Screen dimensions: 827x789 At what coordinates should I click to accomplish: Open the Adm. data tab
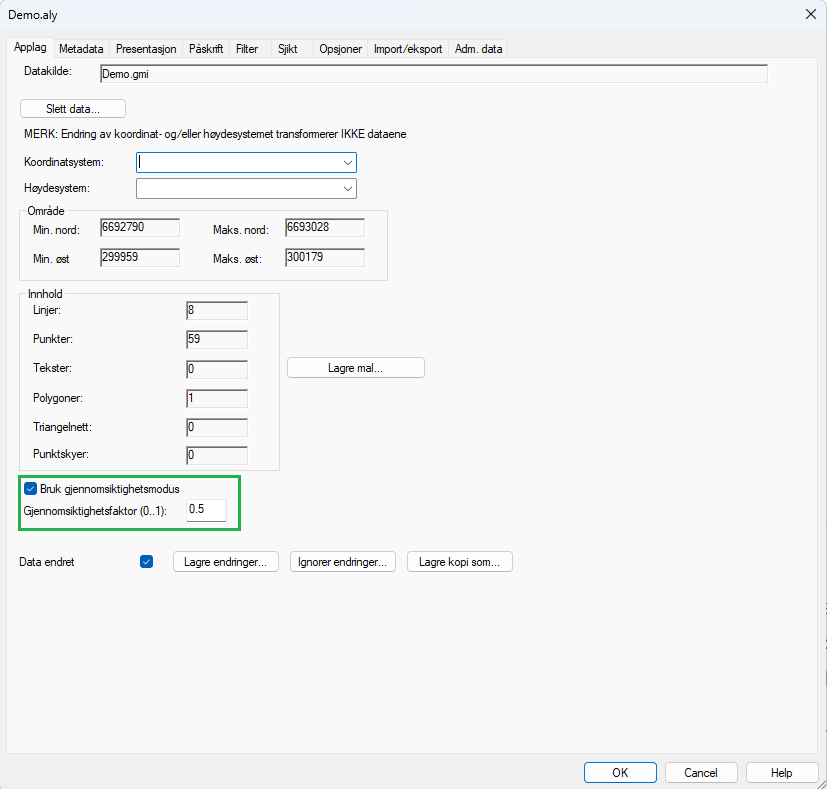(x=480, y=48)
